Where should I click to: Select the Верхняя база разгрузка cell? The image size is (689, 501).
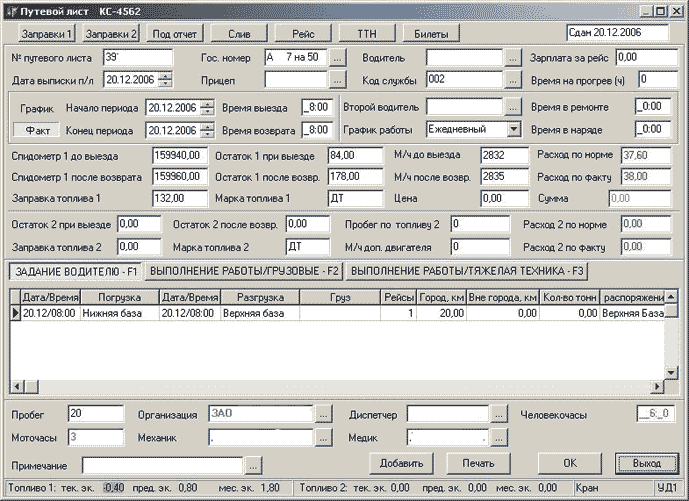click(260, 313)
